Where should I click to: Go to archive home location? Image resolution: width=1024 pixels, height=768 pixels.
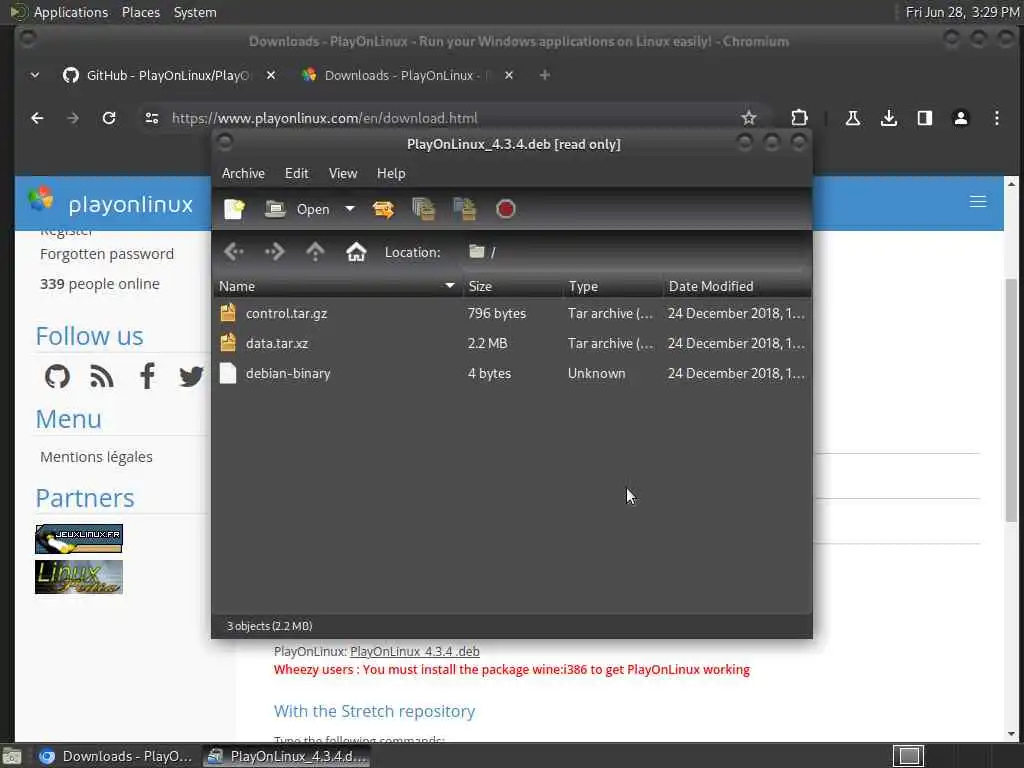[356, 251]
